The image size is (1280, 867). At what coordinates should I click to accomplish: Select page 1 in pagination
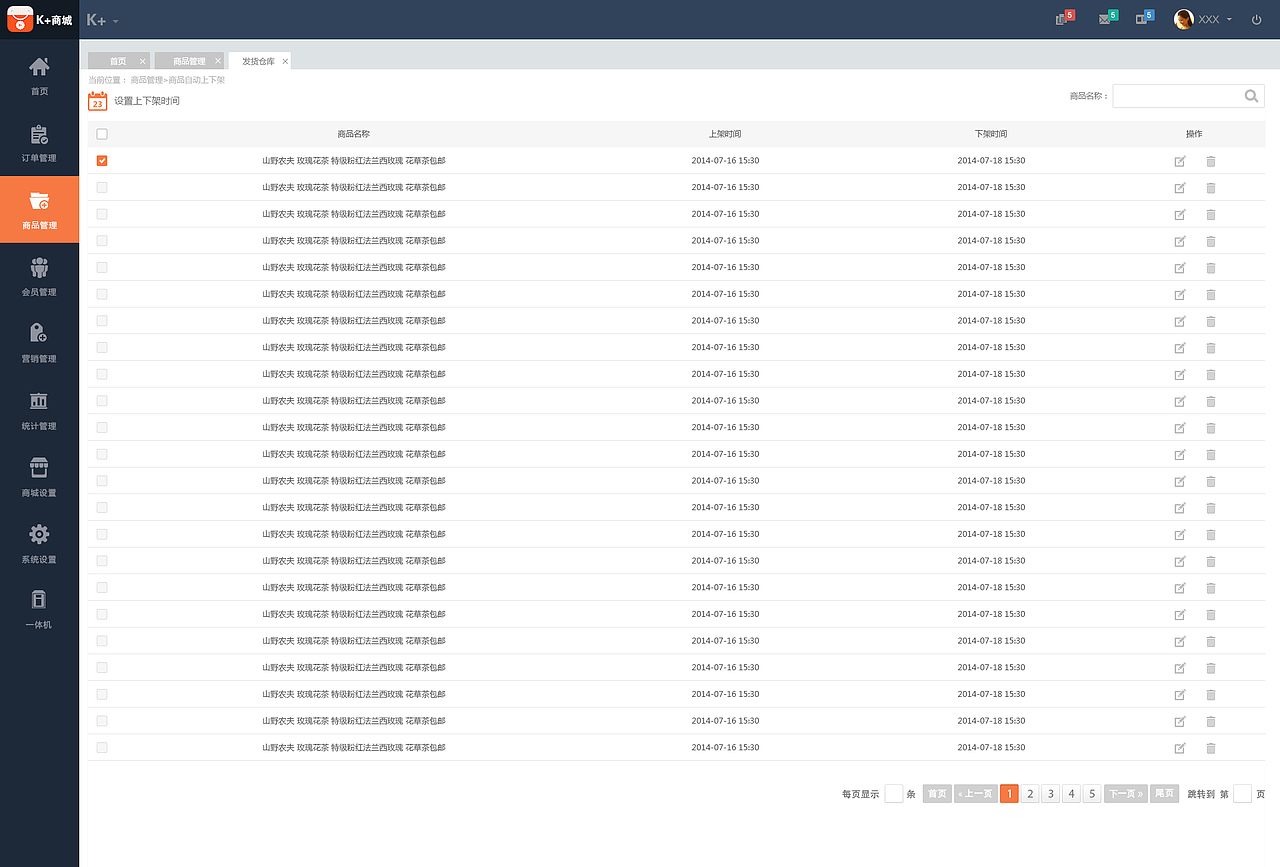pos(1009,794)
